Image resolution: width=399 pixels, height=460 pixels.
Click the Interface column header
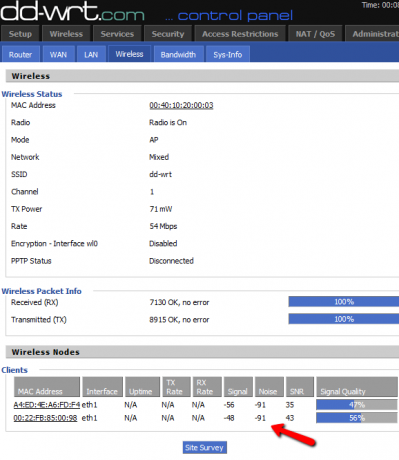point(102,387)
